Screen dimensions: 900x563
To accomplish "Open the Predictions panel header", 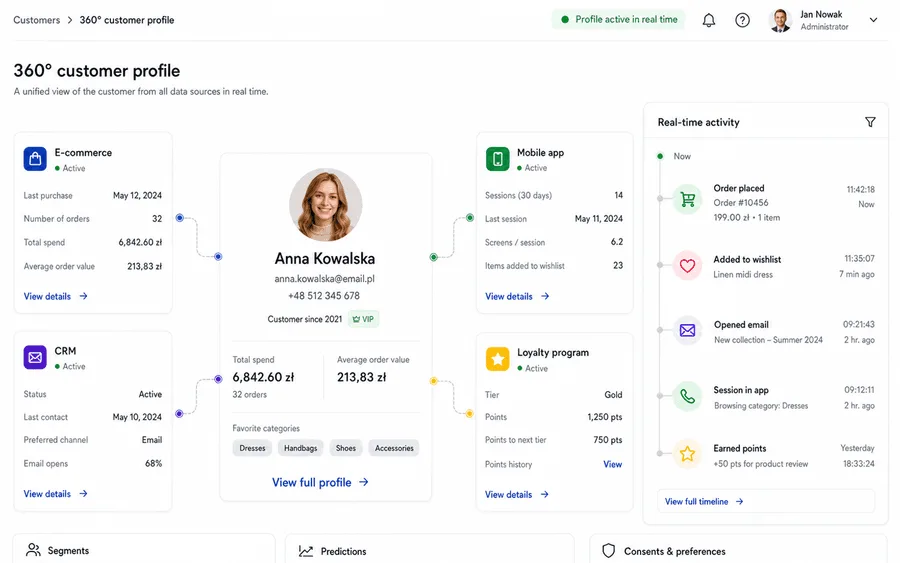I will click(x=429, y=550).
